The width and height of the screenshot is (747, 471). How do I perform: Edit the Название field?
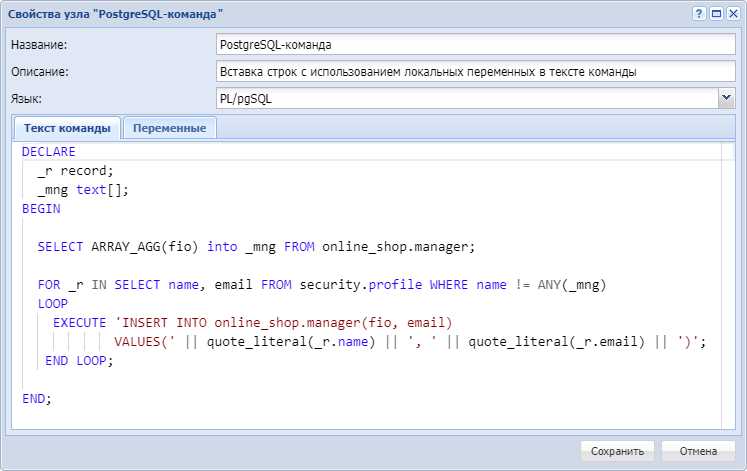click(475, 45)
